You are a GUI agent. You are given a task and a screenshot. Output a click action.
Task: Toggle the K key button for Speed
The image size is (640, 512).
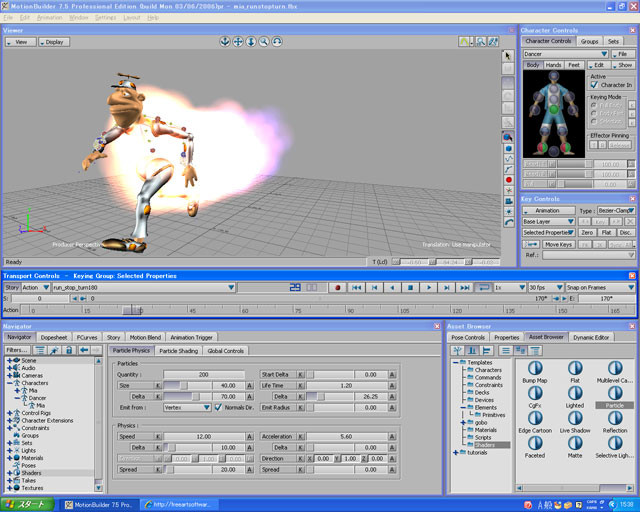tap(158, 436)
